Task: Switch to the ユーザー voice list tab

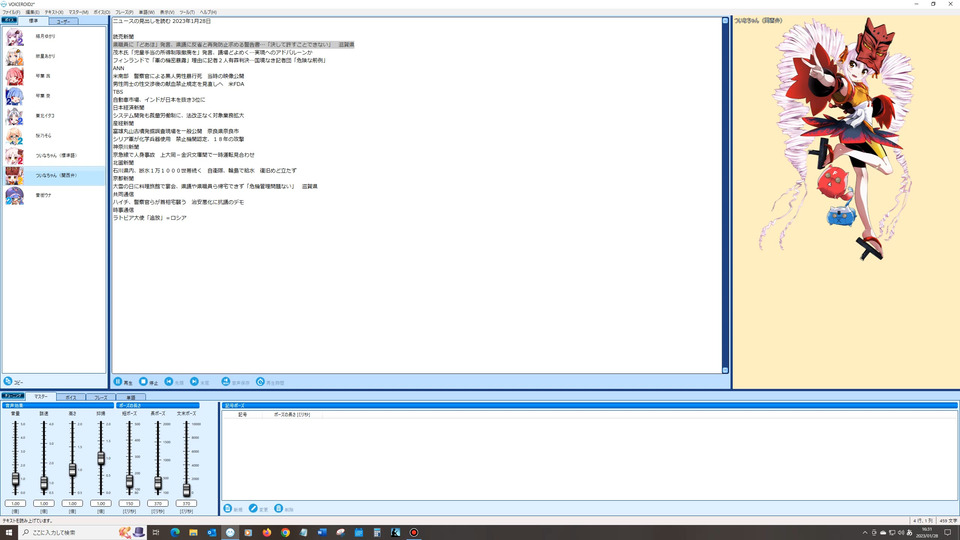Action: coord(63,21)
